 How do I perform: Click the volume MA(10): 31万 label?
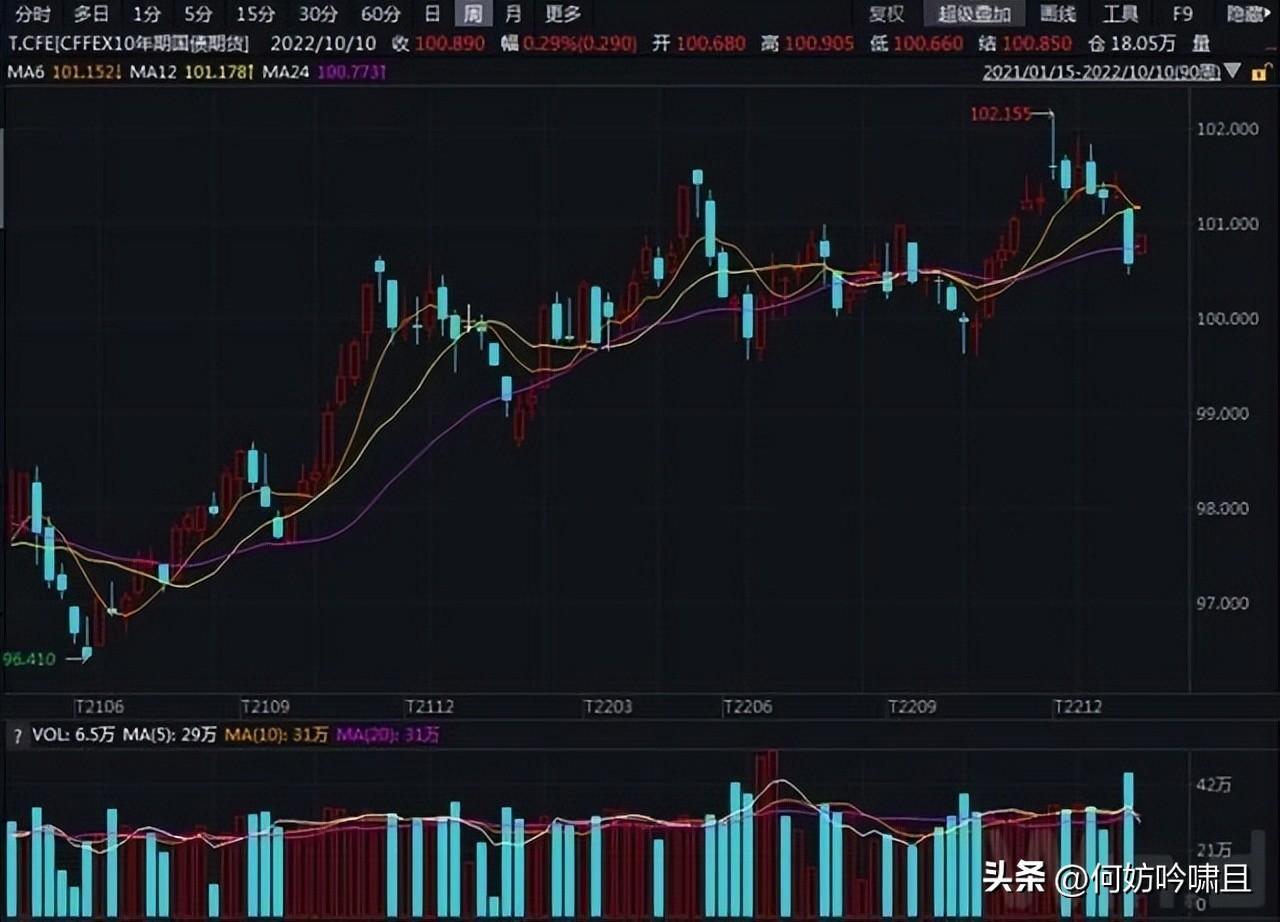[276, 735]
